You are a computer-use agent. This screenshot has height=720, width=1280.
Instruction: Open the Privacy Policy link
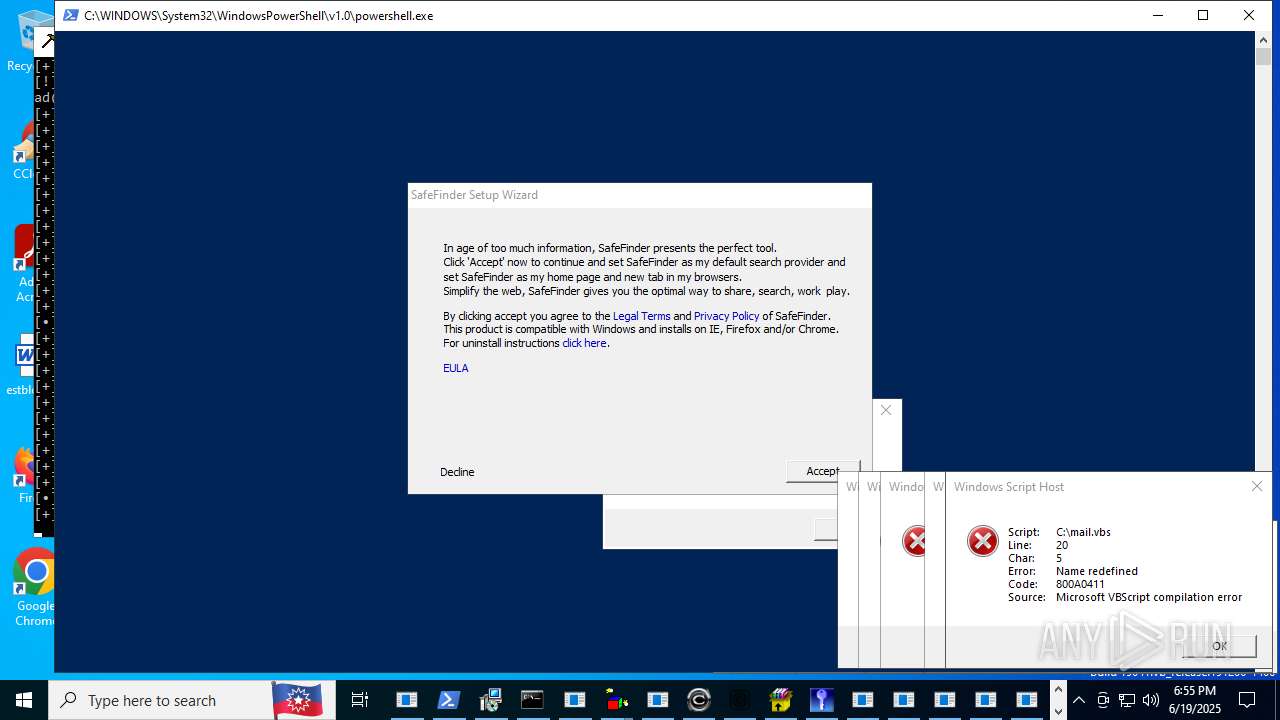tap(726, 316)
